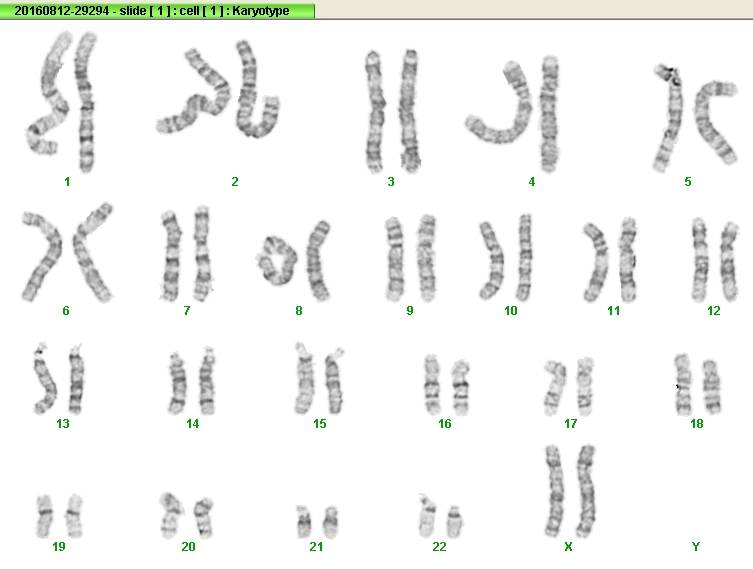Click the green label '14'
The image size is (753, 569).
193,424
